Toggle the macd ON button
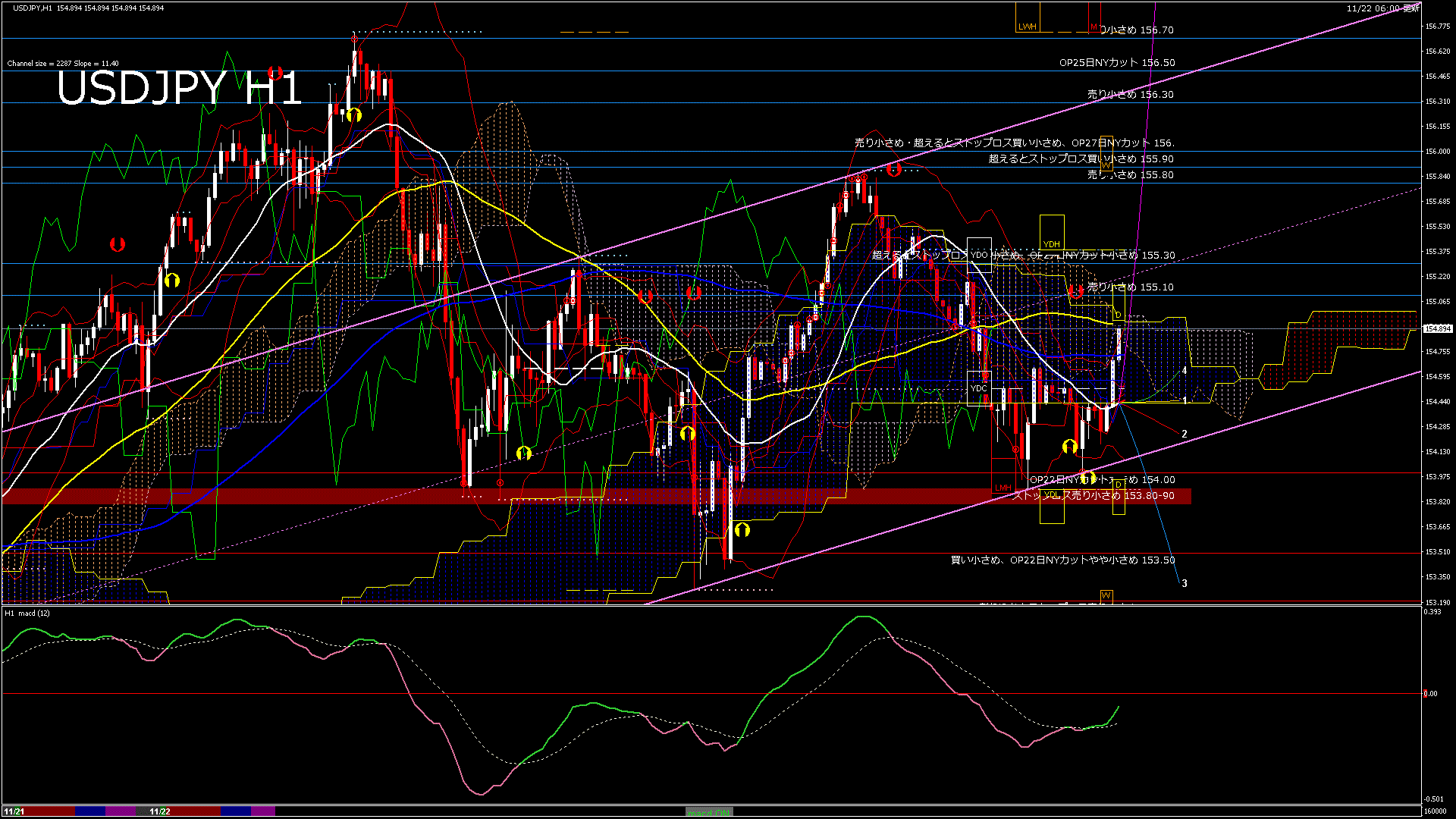The image size is (1456, 819). [x=708, y=812]
